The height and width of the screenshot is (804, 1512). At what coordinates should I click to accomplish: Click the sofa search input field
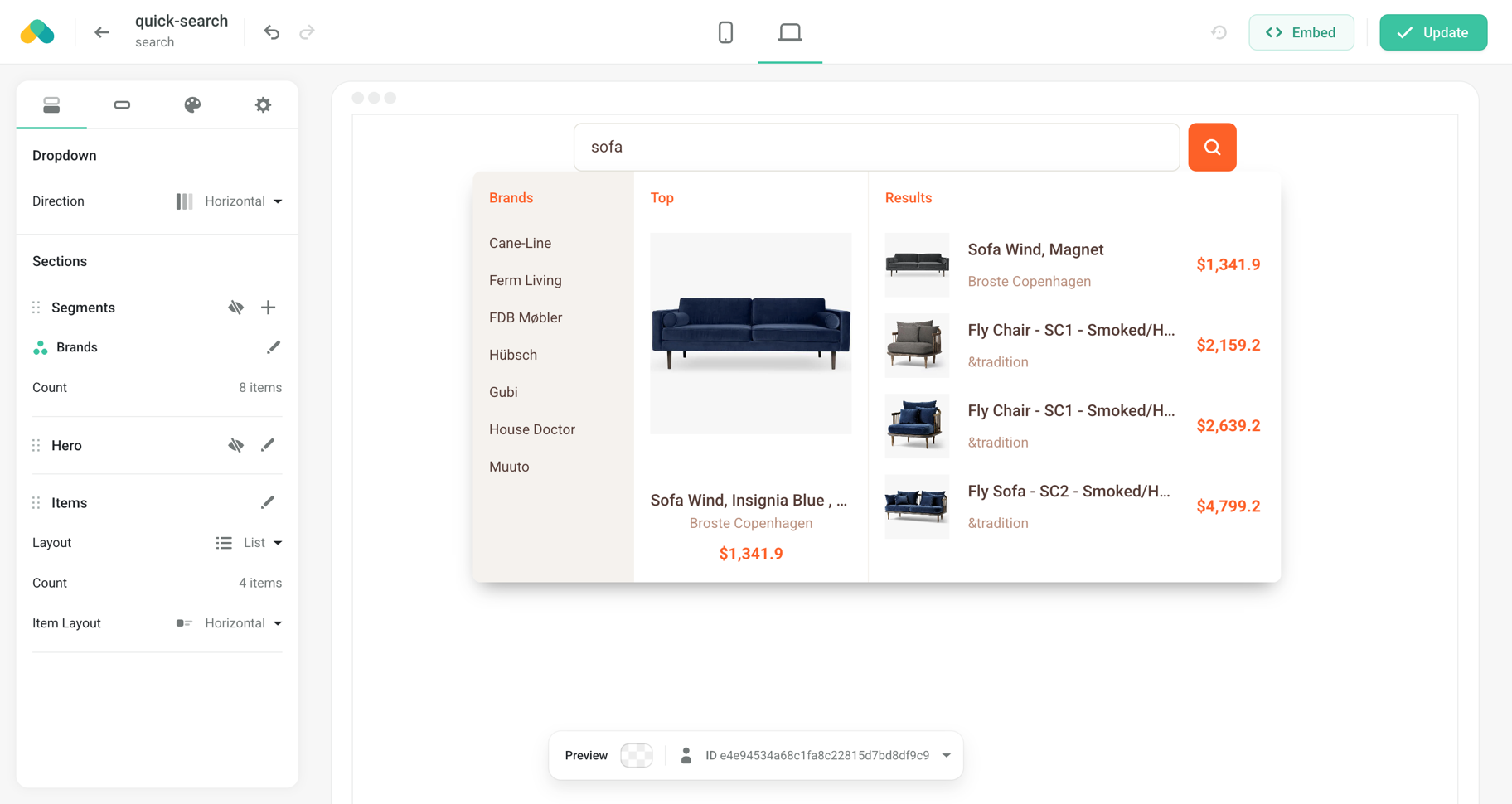coord(876,148)
